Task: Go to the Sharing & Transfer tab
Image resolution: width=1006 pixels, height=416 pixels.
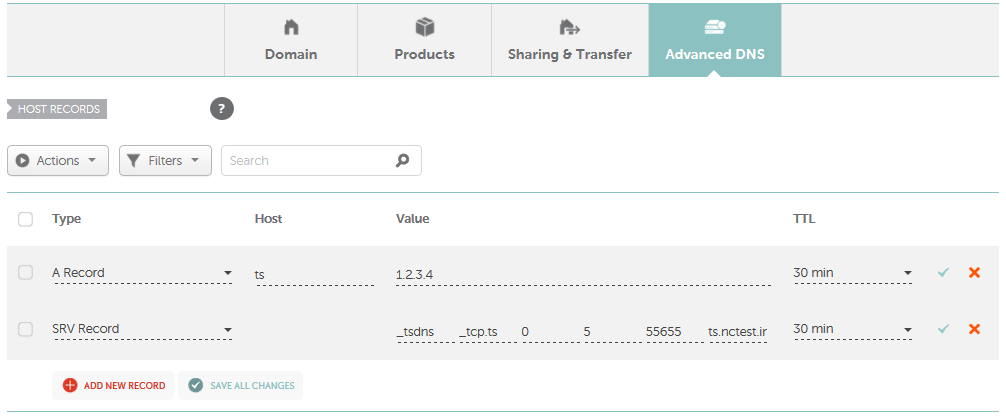Action: [570, 40]
